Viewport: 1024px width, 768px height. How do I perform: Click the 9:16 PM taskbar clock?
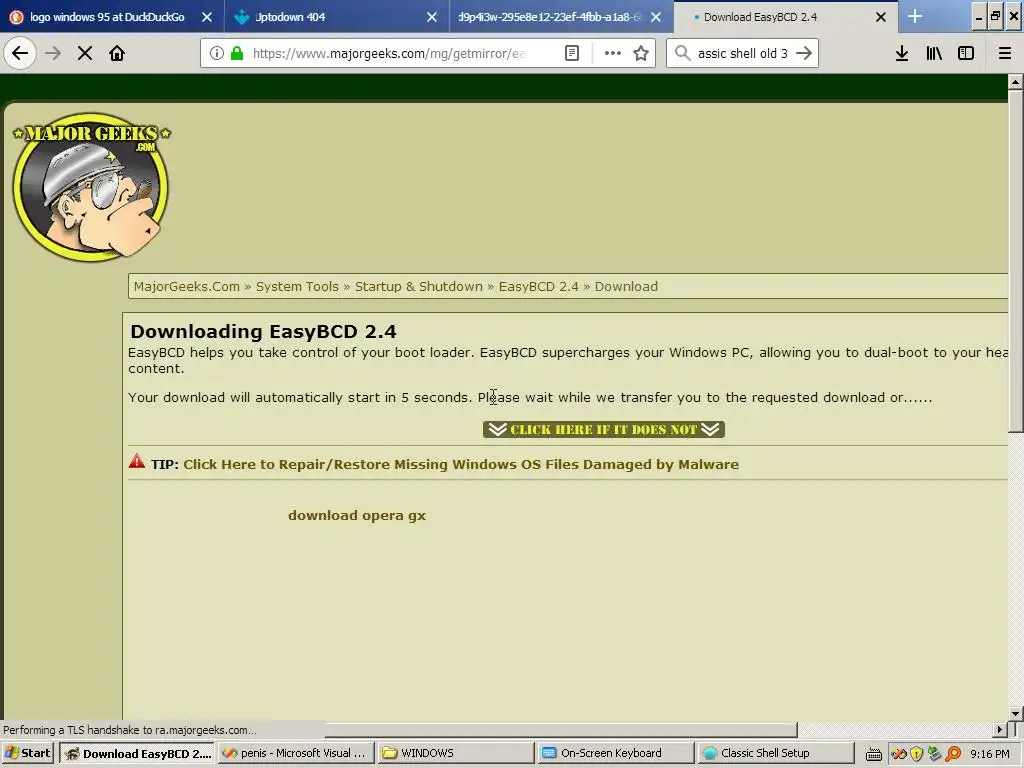990,754
